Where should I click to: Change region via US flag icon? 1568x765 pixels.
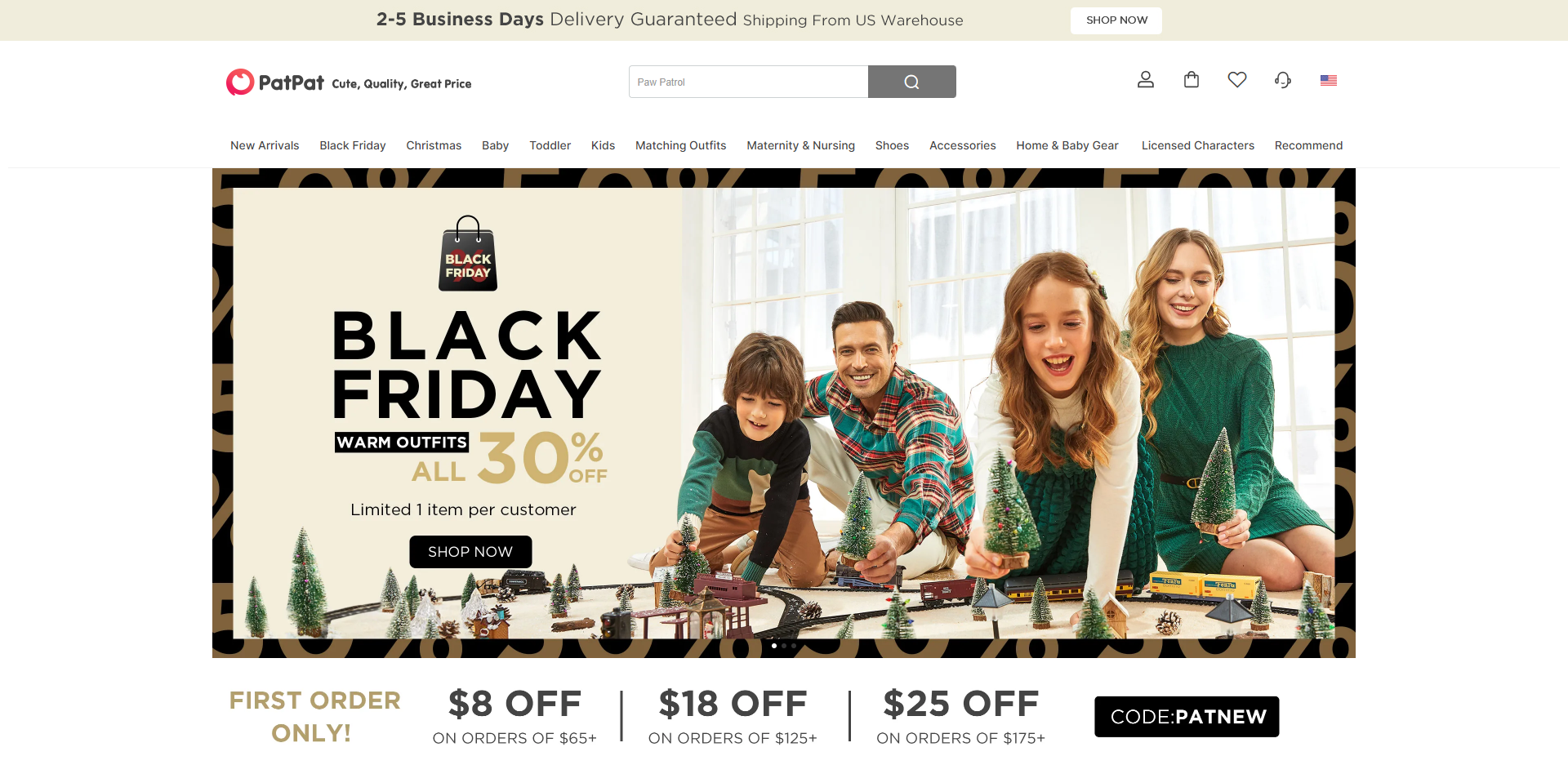click(x=1329, y=80)
